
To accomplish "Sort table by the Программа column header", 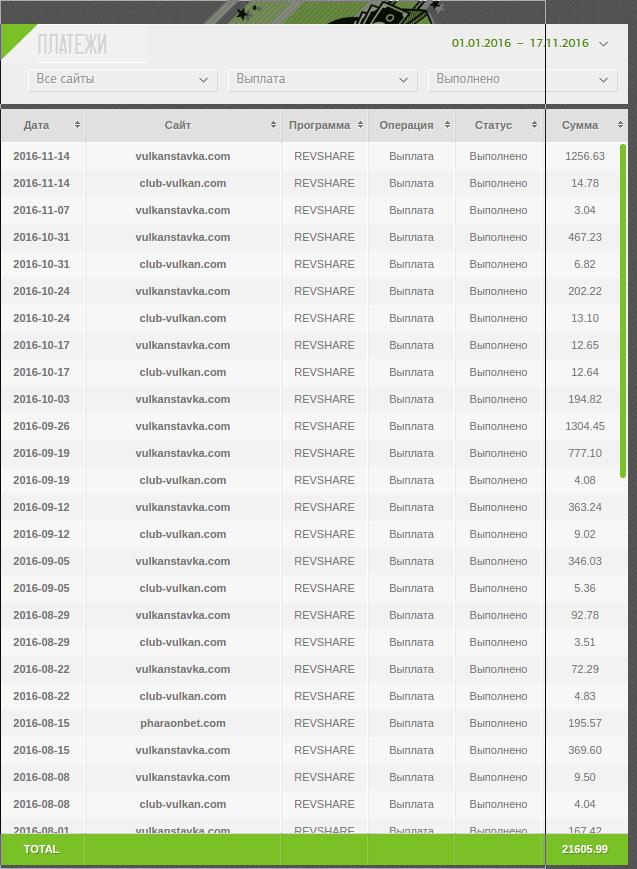I will pos(324,125).
